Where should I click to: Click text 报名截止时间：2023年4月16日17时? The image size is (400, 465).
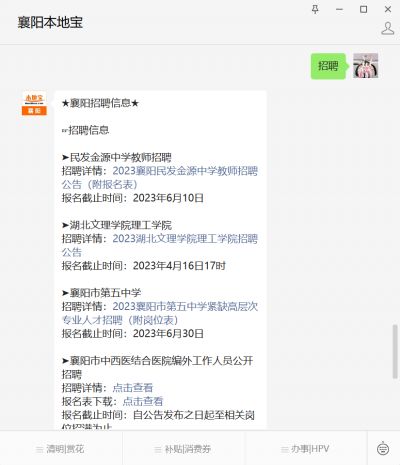(x=144, y=266)
